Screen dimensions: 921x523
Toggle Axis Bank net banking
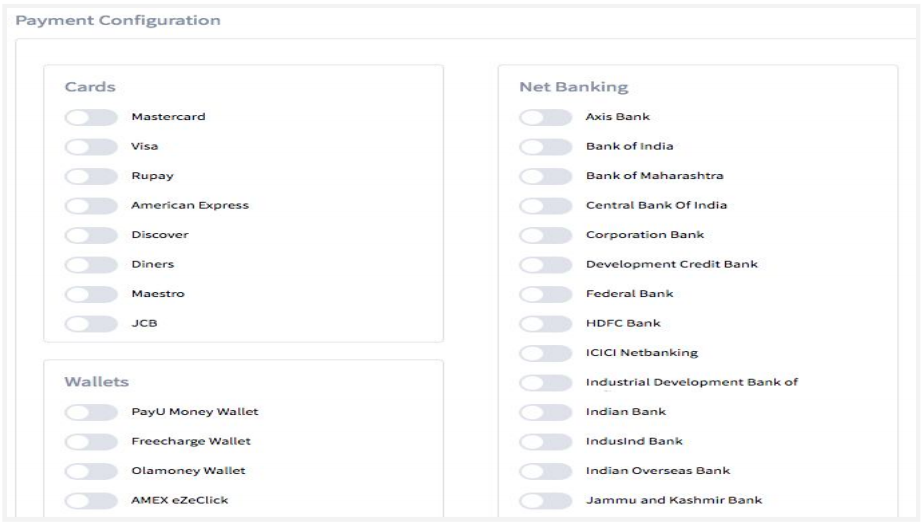[x=545, y=118]
